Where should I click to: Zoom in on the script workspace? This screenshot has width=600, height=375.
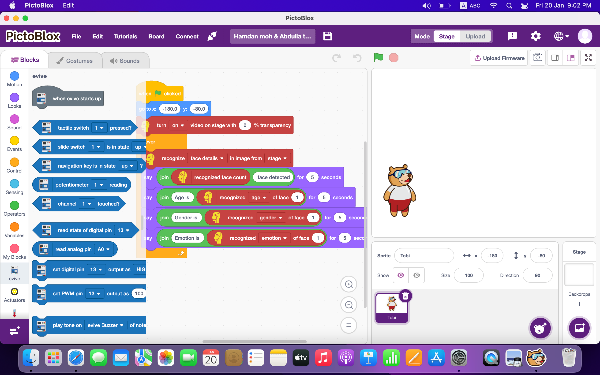349,284
